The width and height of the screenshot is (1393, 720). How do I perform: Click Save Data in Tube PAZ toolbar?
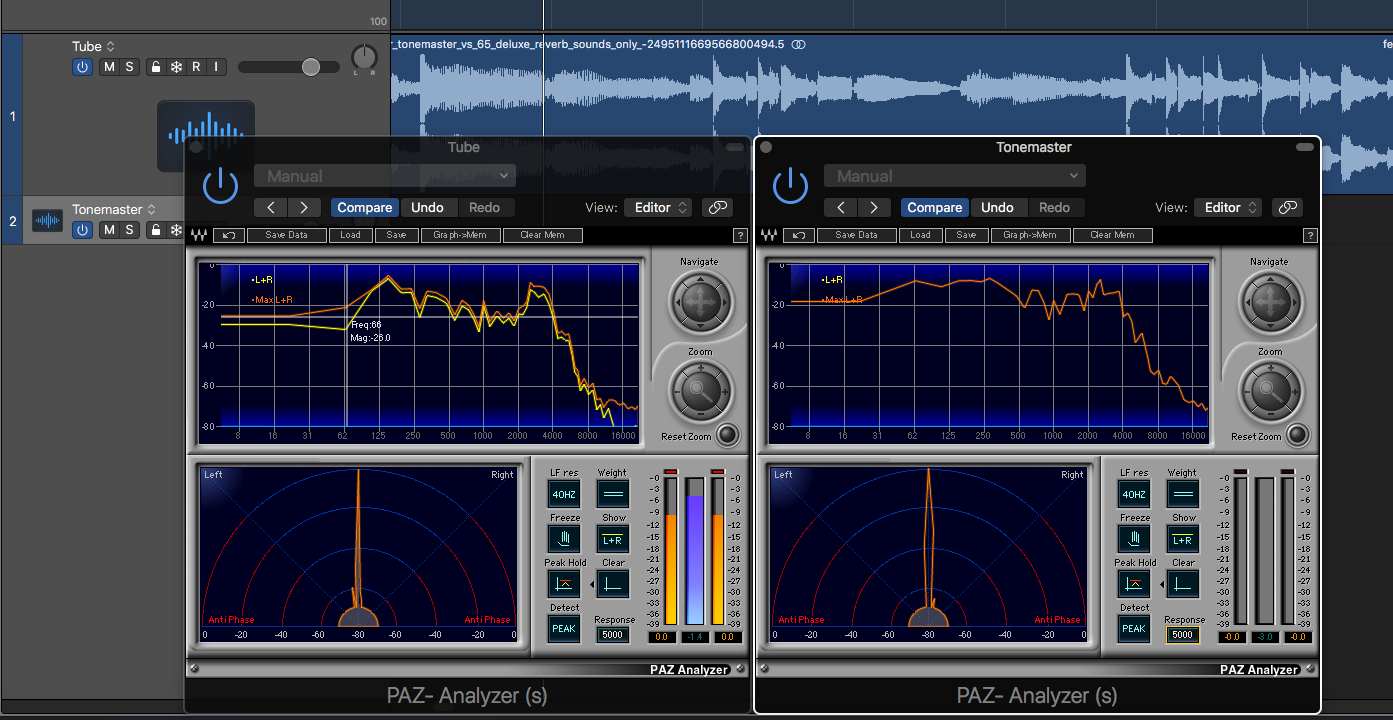tap(287, 235)
